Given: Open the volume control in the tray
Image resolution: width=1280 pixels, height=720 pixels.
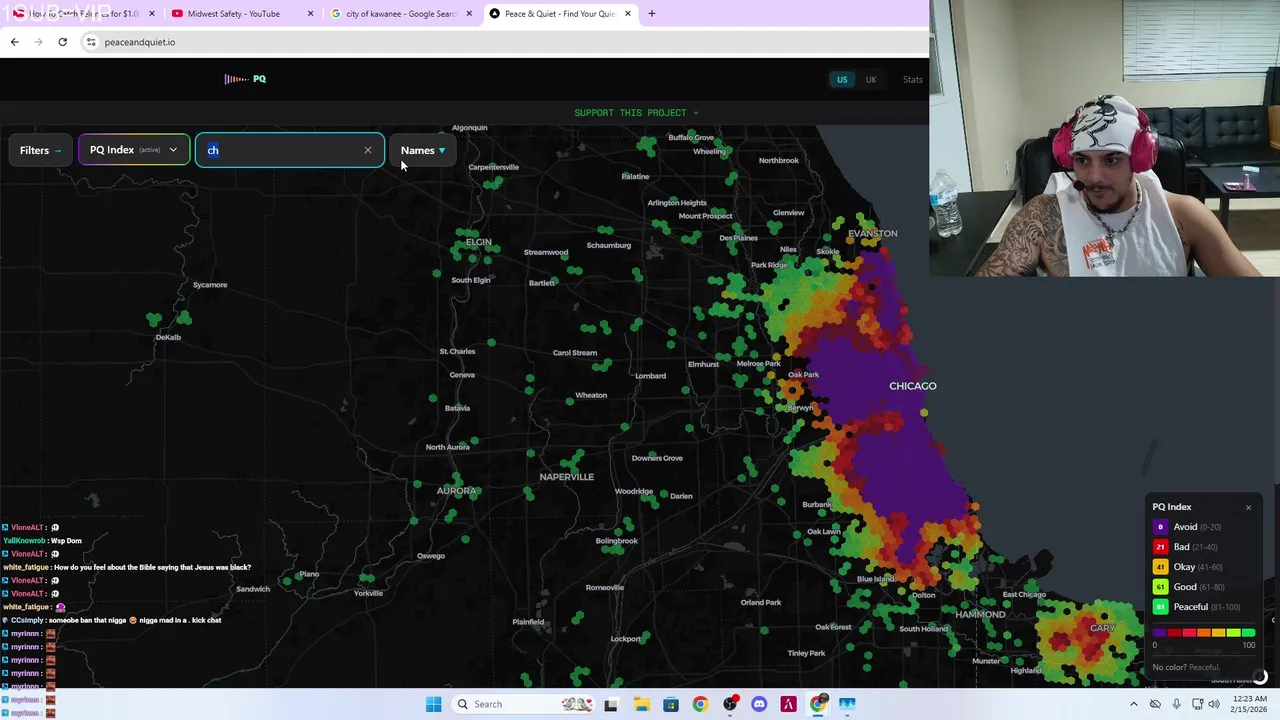Looking at the screenshot, I should pos(1213,704).
